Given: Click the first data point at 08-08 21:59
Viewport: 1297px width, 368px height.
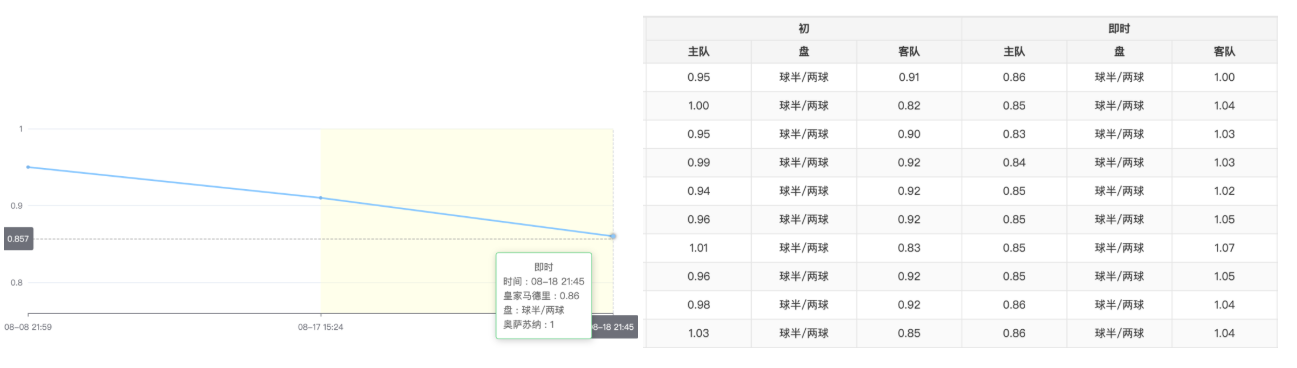Looking at the screenshot, I should click(28, 167).
